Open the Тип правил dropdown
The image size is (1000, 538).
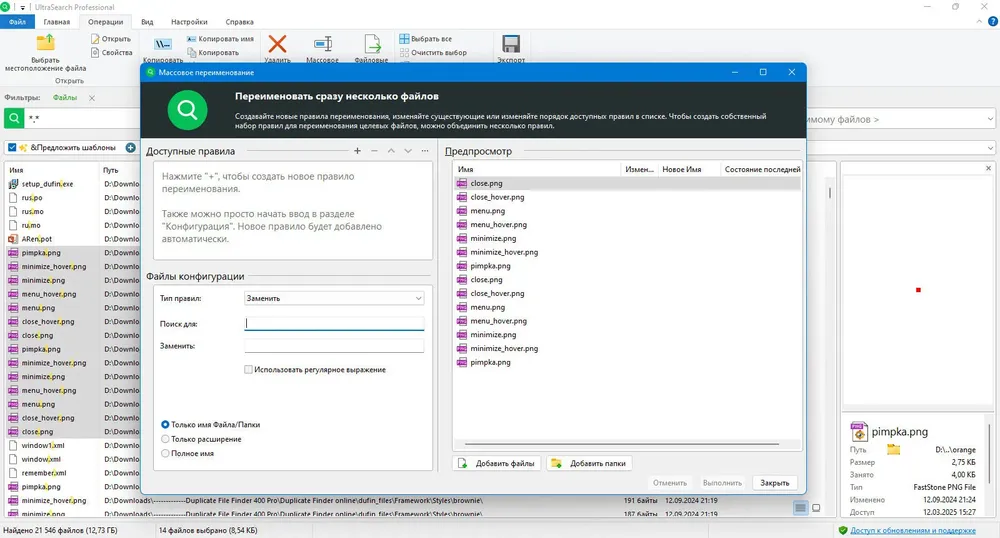(334, 298)
